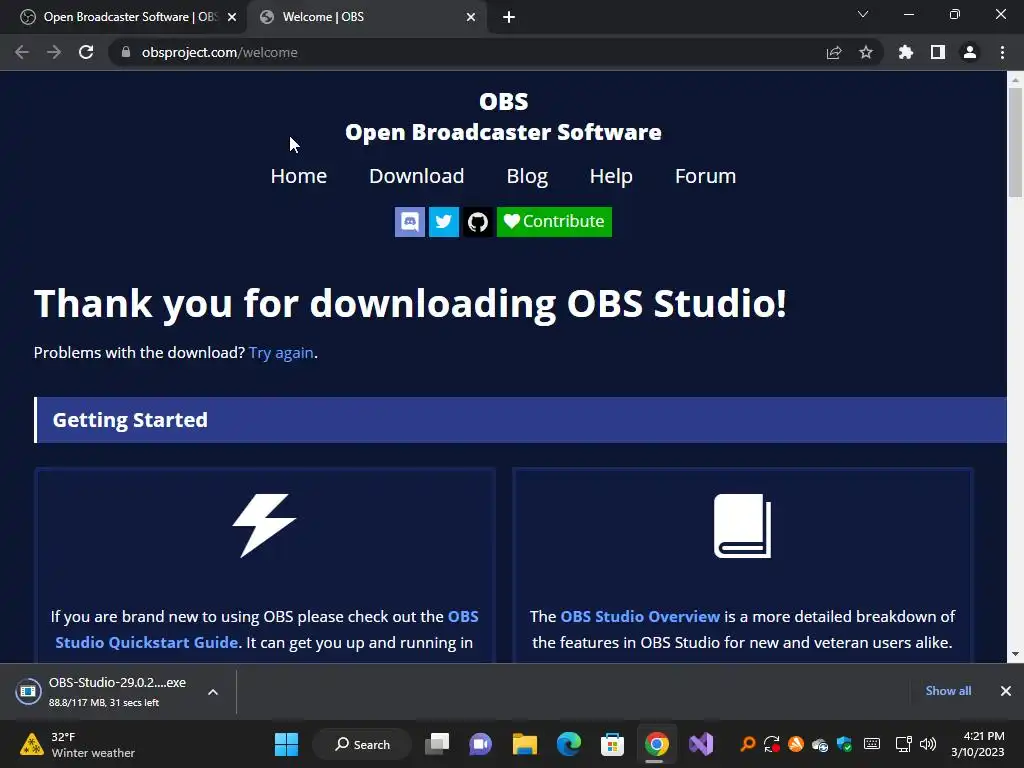Open a new browser tab

(x=509, y=17)
